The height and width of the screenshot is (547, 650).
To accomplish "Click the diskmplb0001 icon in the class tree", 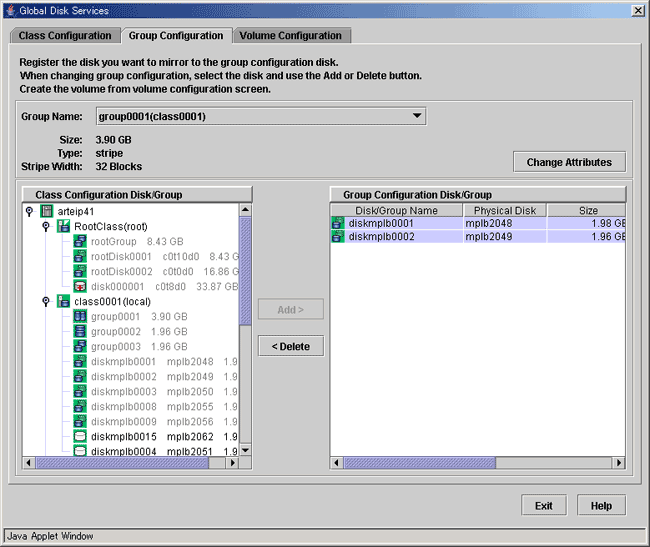I will [80, 361].
